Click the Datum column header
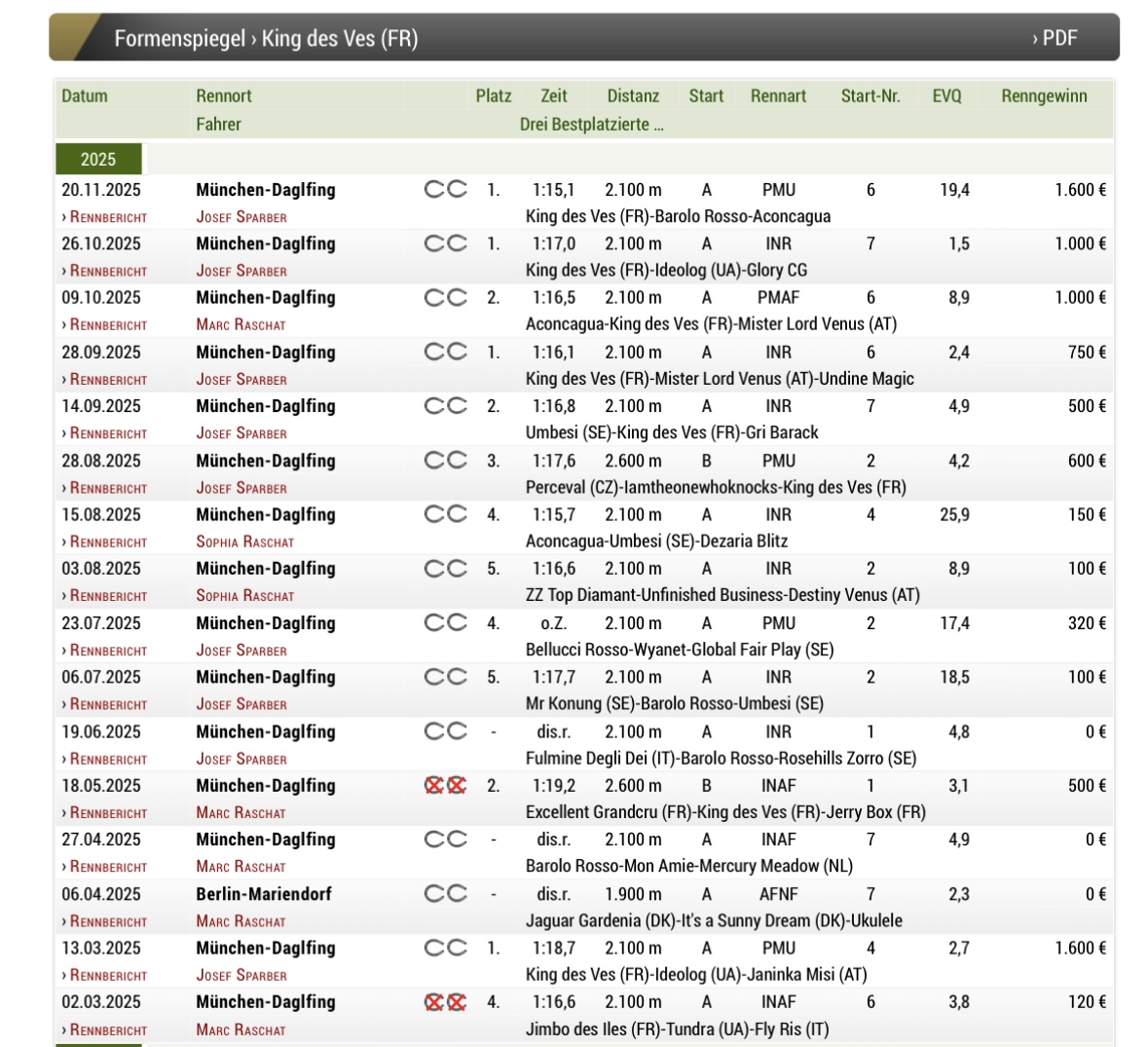This screenshot has width=1148, height=1047. tap(85, 95)
